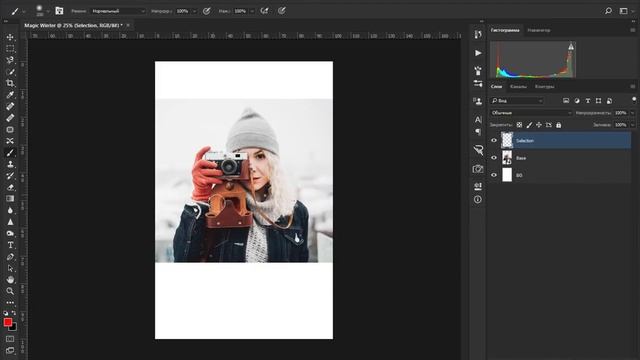Select the Selection layer thumbnail
The image size is (640, 360).
tap(507, 140)
